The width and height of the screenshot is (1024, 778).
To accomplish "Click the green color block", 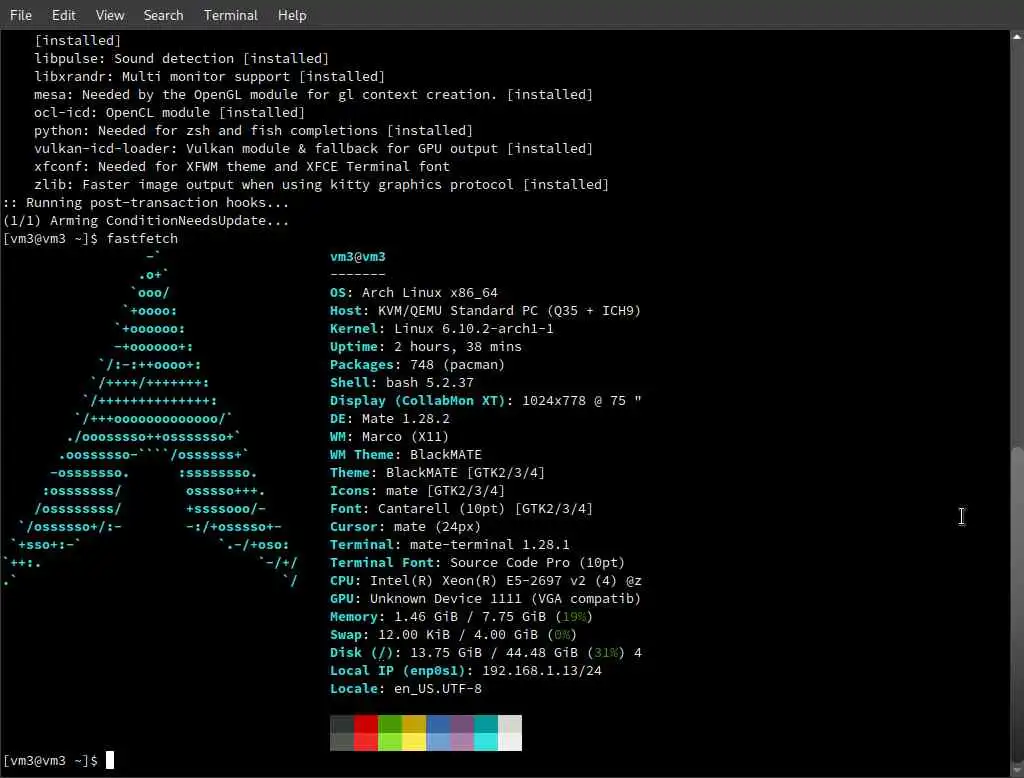I will click(390, 733).
